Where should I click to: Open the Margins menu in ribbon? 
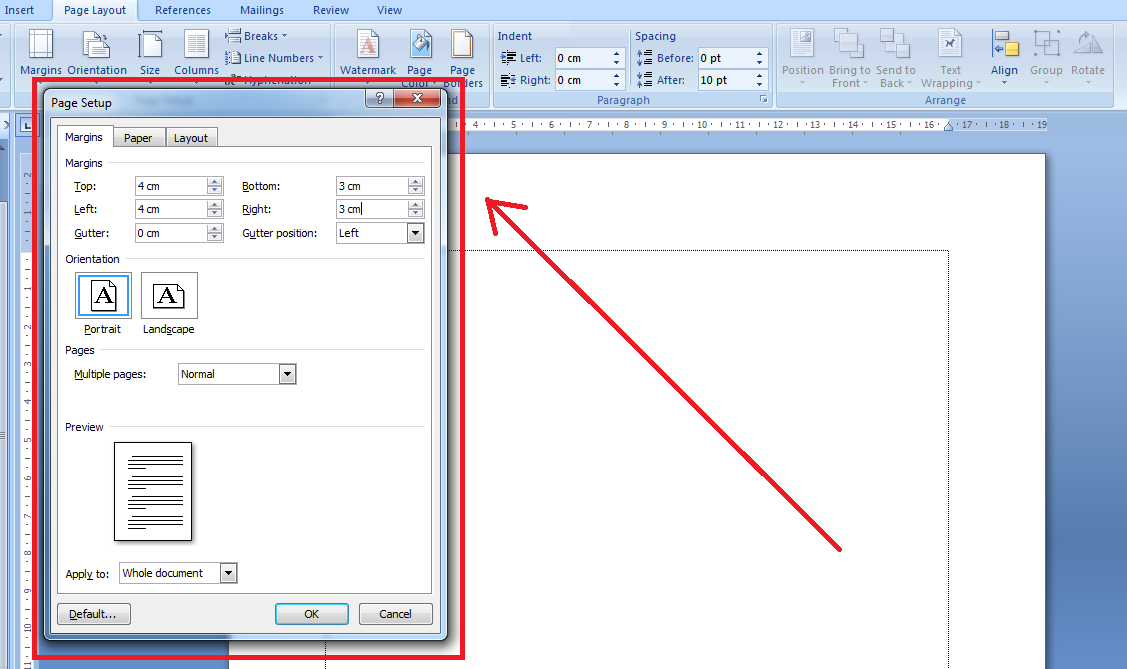point(40,52)
